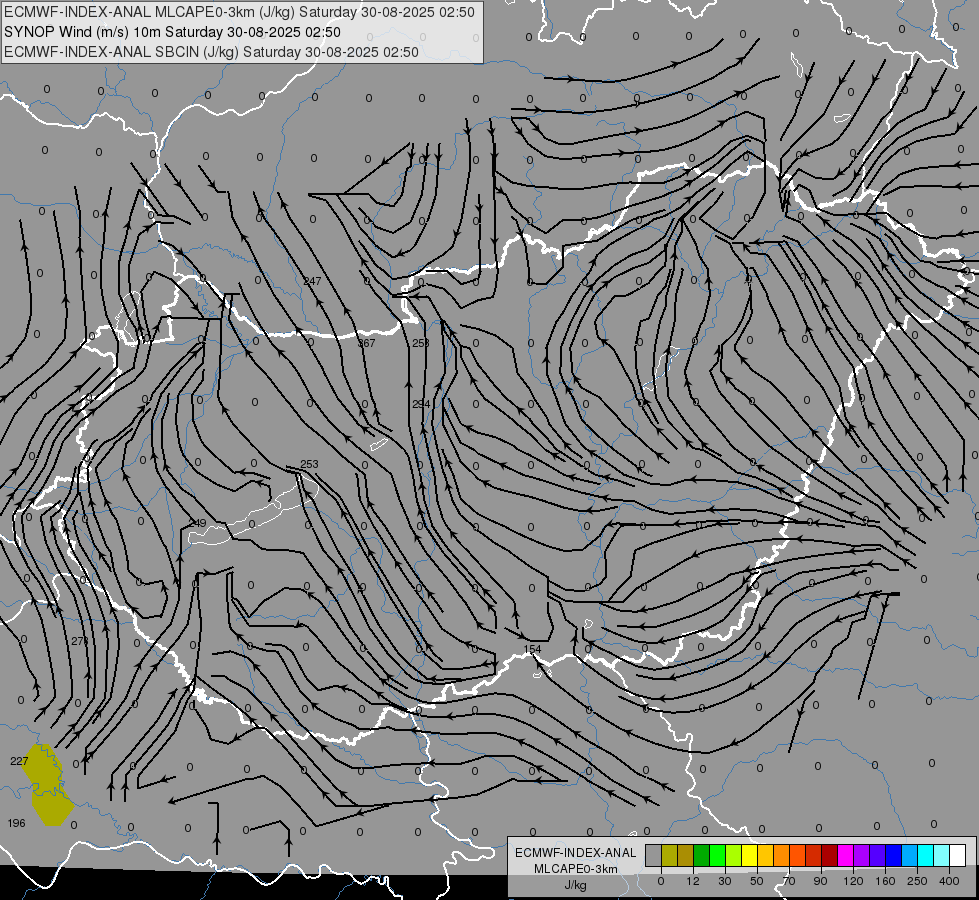Click the legend tick label 30
Screen dimensions: 979x900
724,881
